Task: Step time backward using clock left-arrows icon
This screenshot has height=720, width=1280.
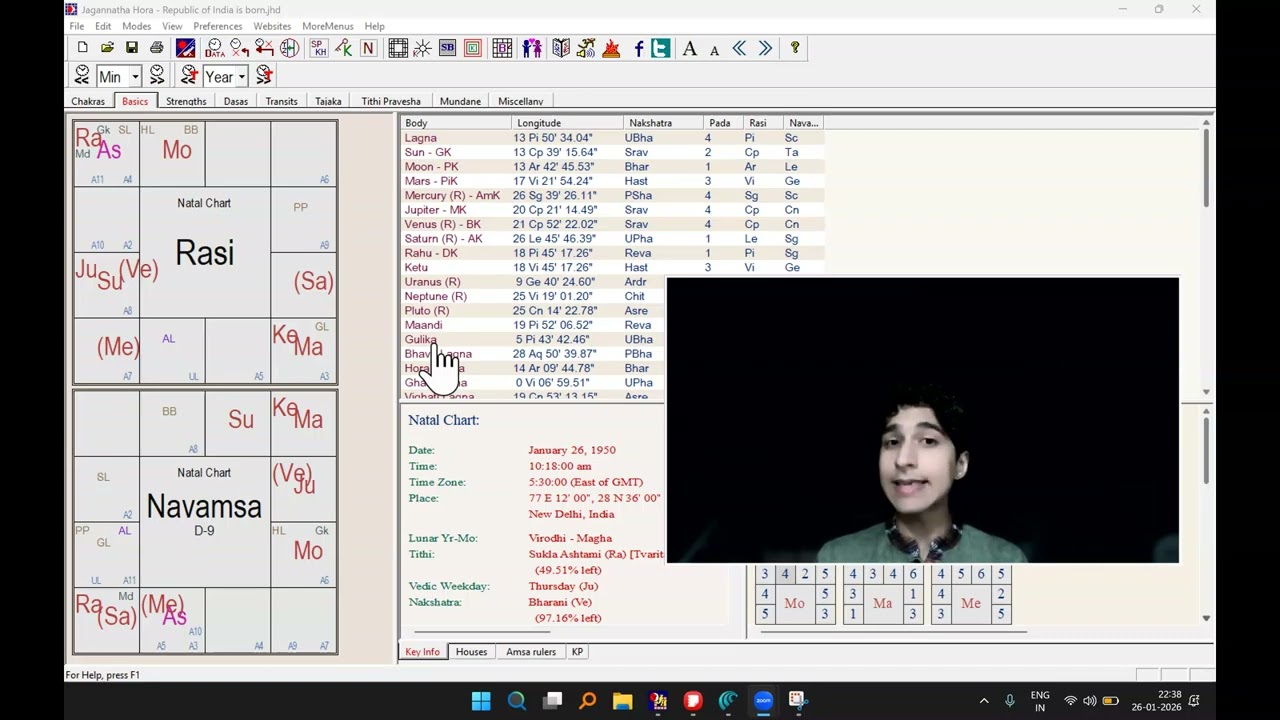Action: pyautogui.click(x=82, y=76)
